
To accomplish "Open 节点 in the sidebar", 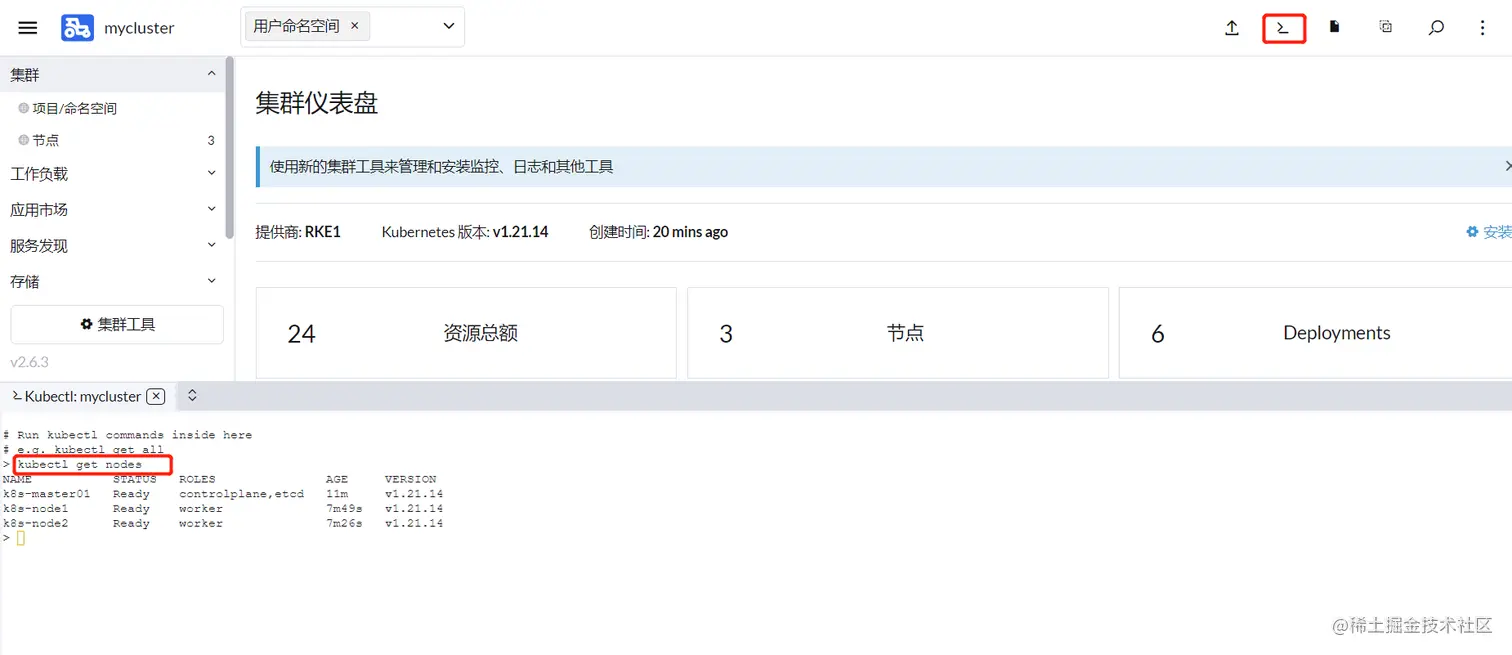I will pos(46,140).
